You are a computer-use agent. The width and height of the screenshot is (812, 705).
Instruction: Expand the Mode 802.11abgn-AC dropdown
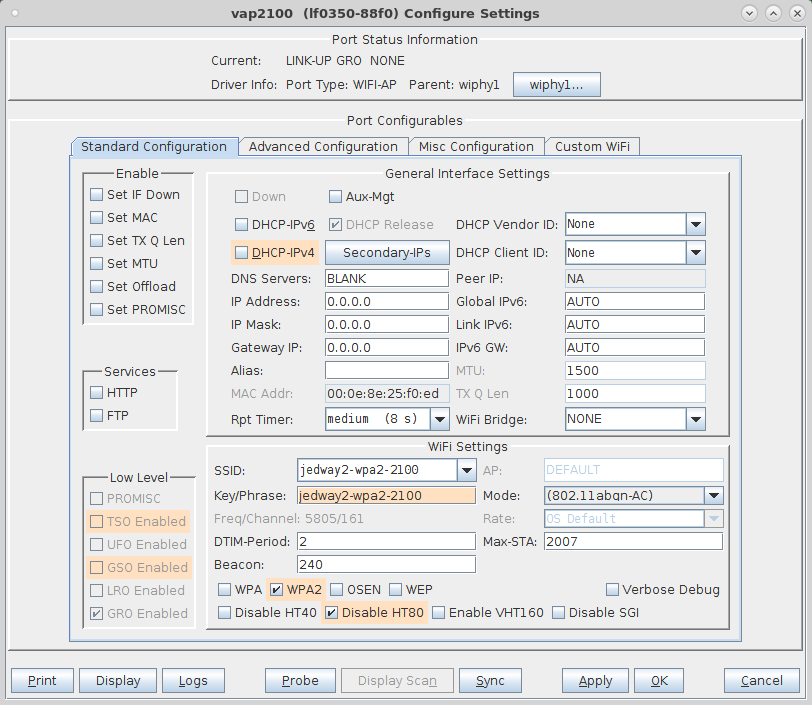(714, 496)
